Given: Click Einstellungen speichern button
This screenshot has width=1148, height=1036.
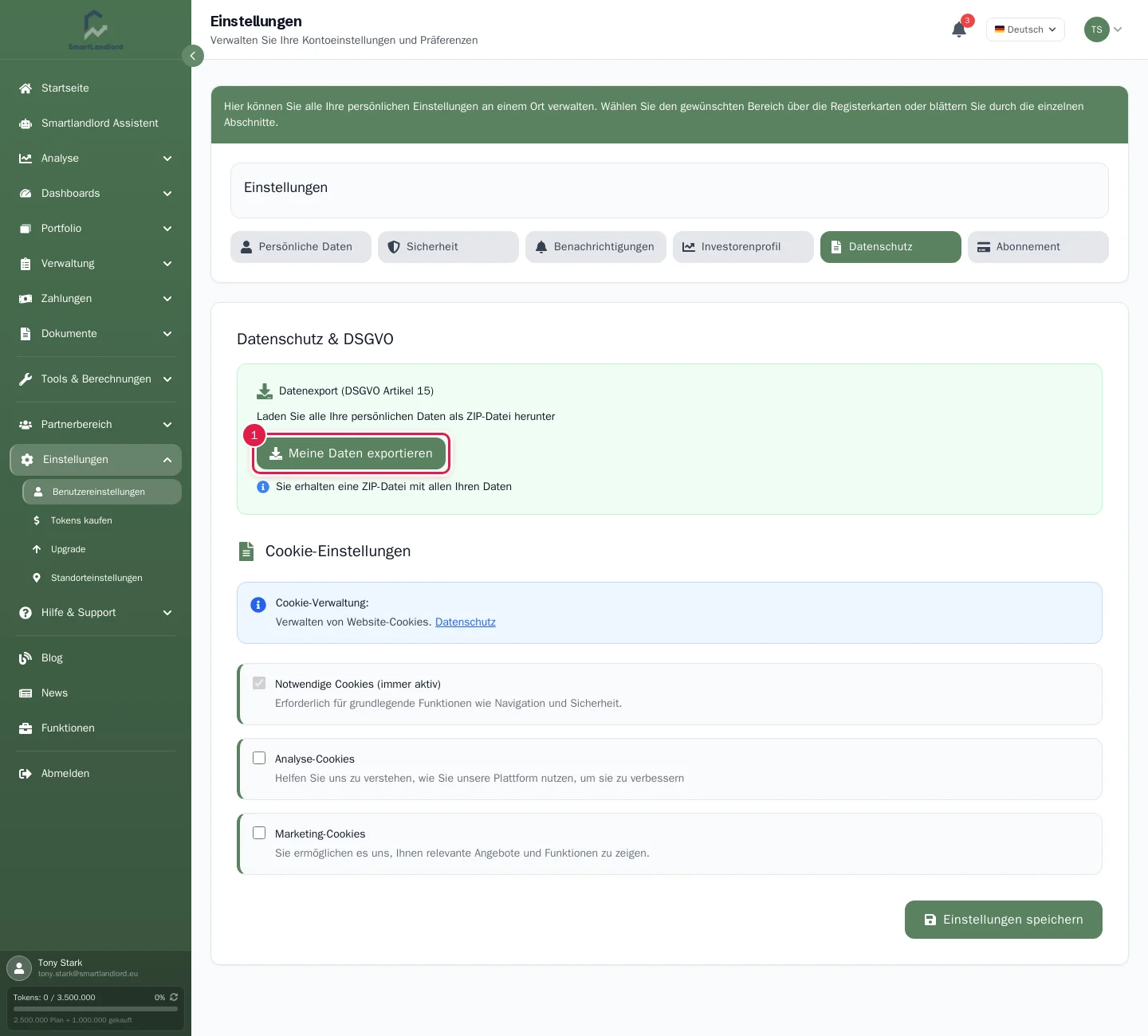Looking at the screenshot, I should [1004, 920].
